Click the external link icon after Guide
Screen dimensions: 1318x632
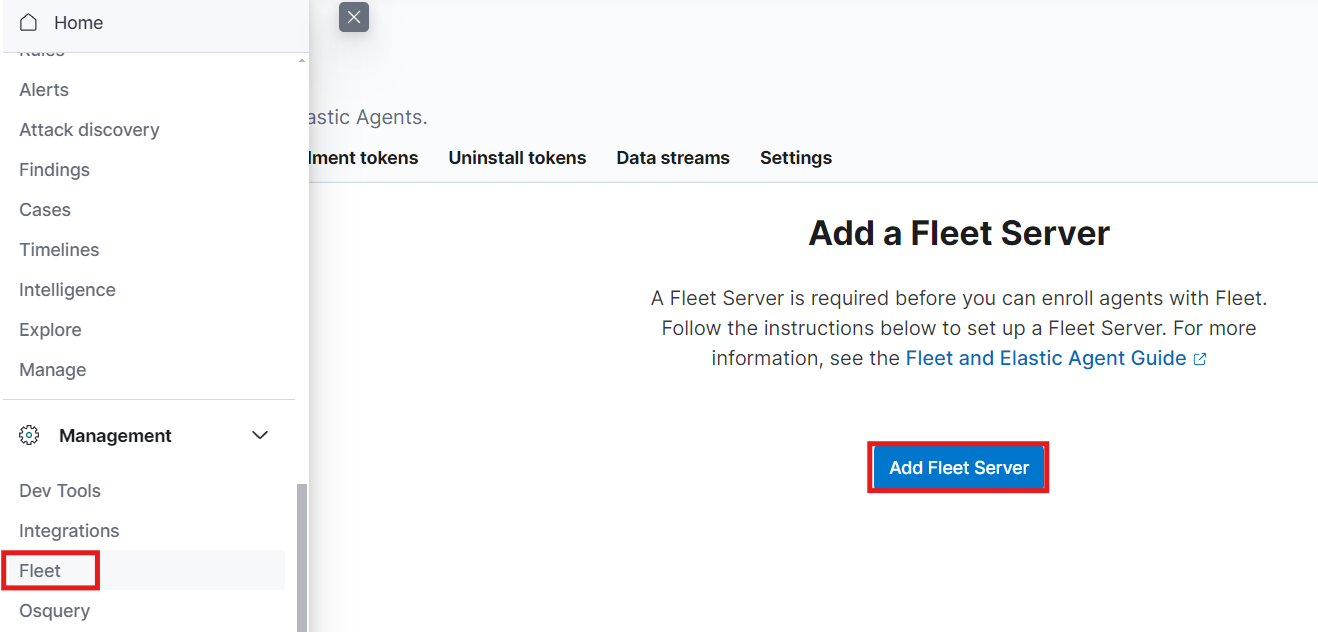pyautogui.click(x=1200, y=359)
